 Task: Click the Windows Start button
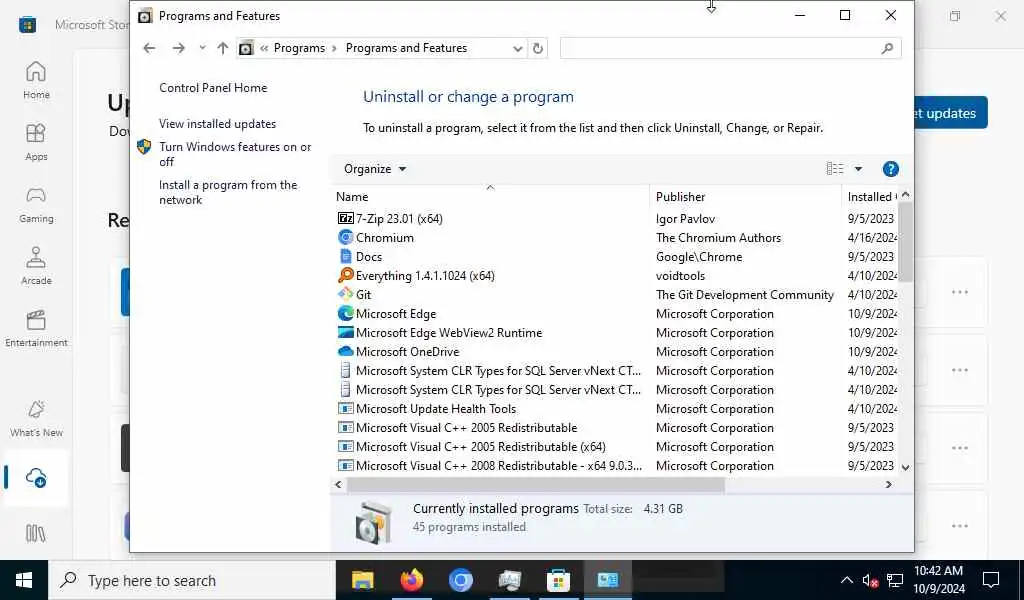tap(24, 580)
